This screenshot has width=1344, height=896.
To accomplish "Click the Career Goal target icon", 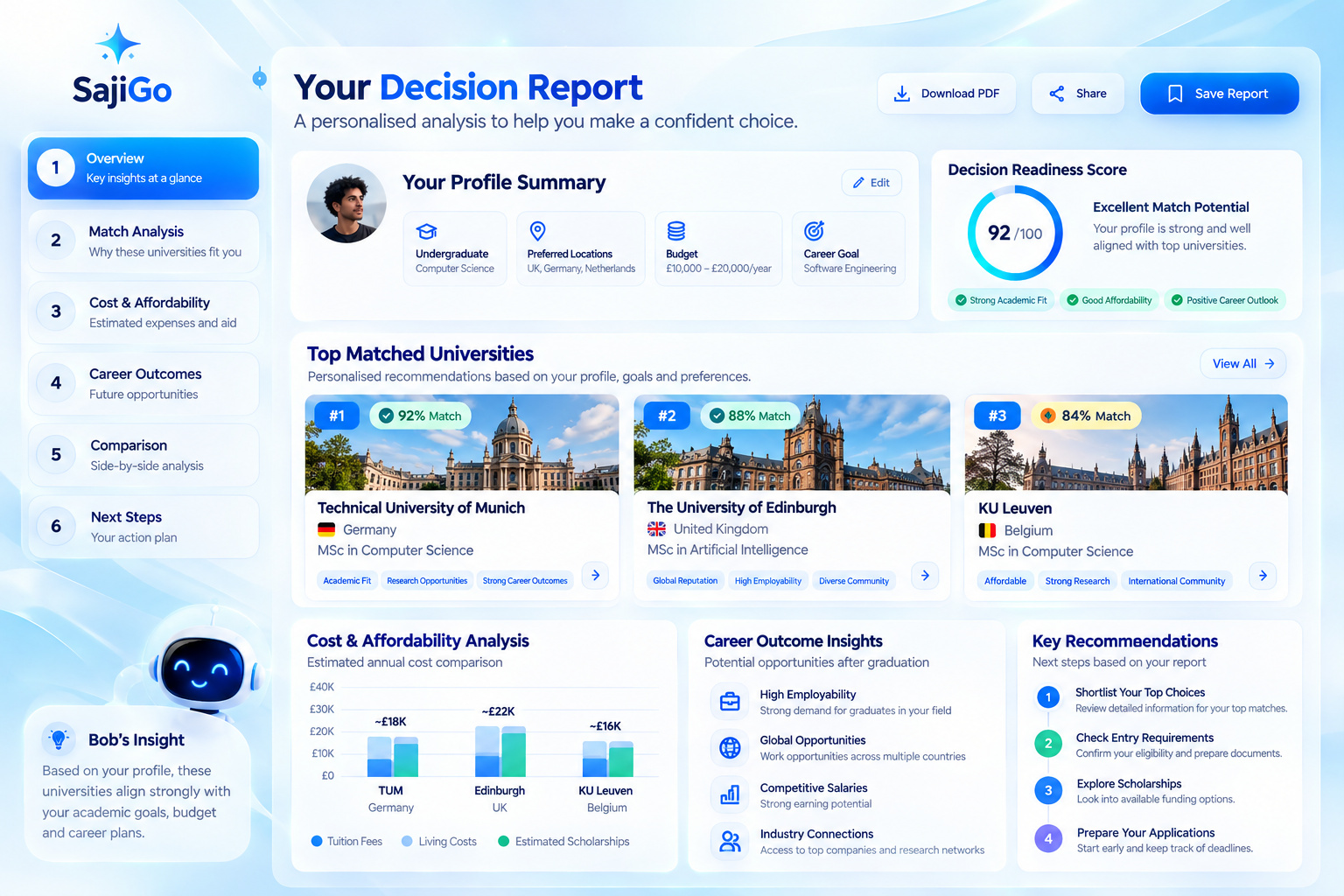I will (x=814, y=231).
